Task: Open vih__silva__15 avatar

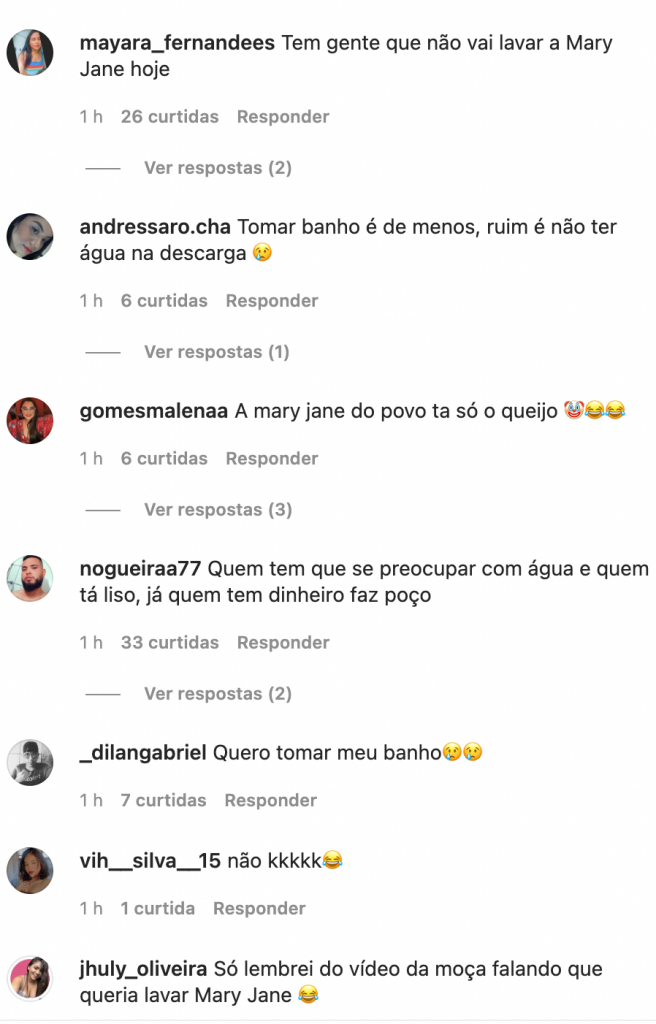Action: pyautogui.click(x=30, y=871)
